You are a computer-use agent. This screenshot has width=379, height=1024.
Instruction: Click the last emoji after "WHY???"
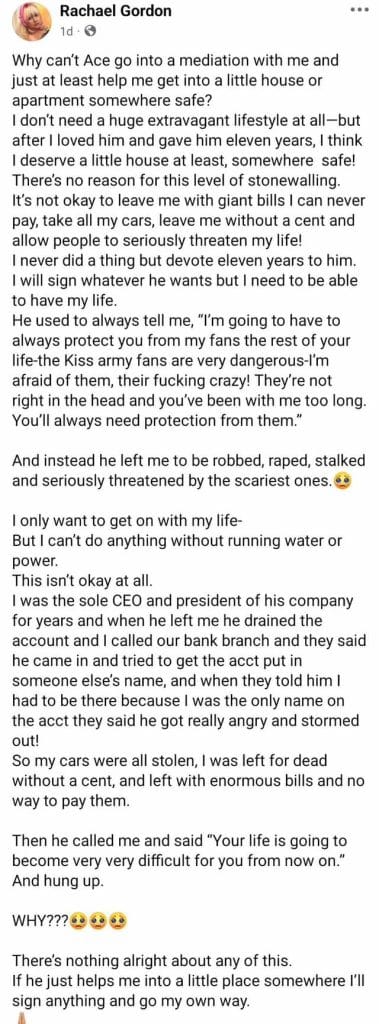pos(118,921)
